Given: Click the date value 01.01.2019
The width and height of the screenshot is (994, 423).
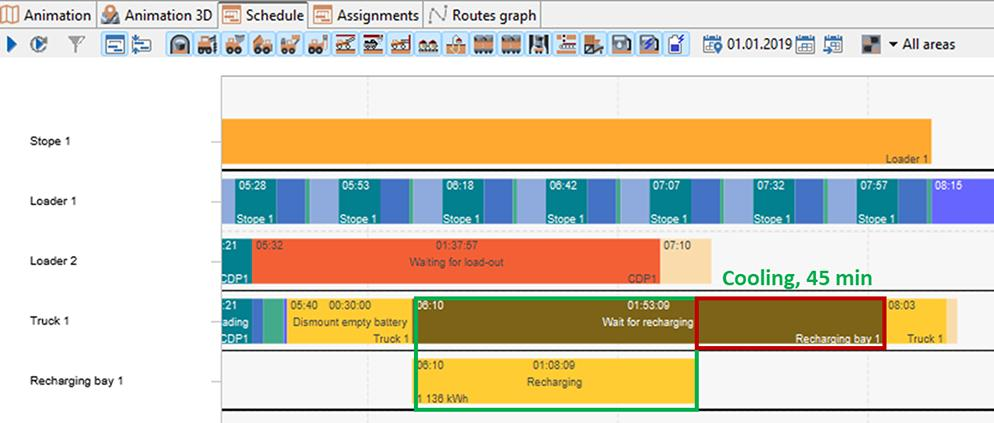Looking at the screenshot, I should click(x=759, y=44).
